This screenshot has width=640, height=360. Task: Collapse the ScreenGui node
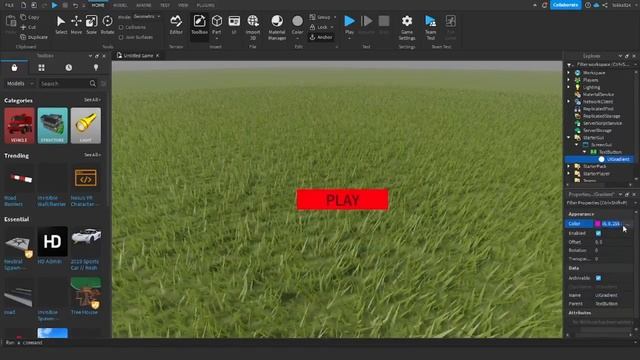[577, 144]
